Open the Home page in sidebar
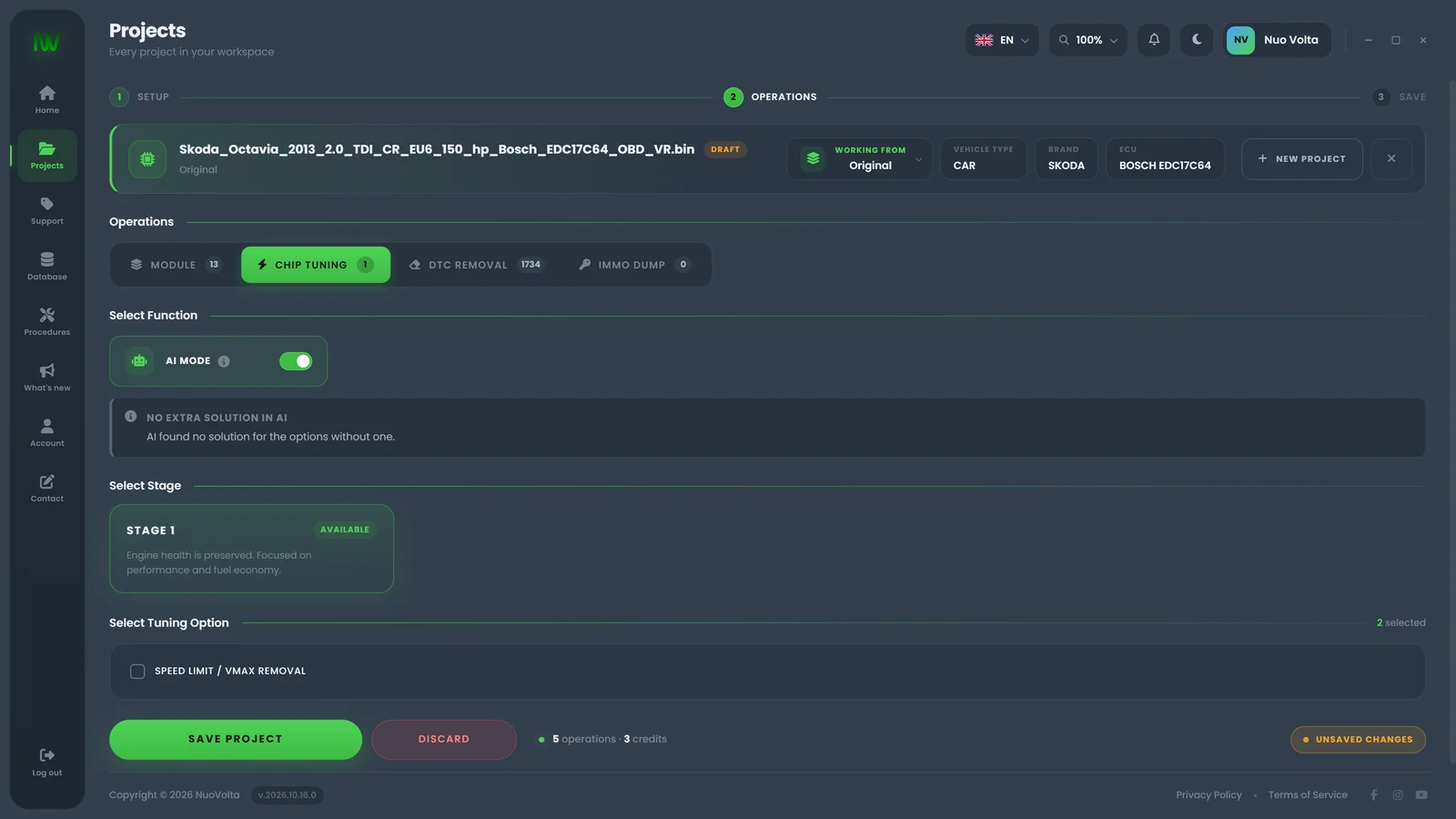The width and height of the screenshot is (1456, 819). click(47, 99)
